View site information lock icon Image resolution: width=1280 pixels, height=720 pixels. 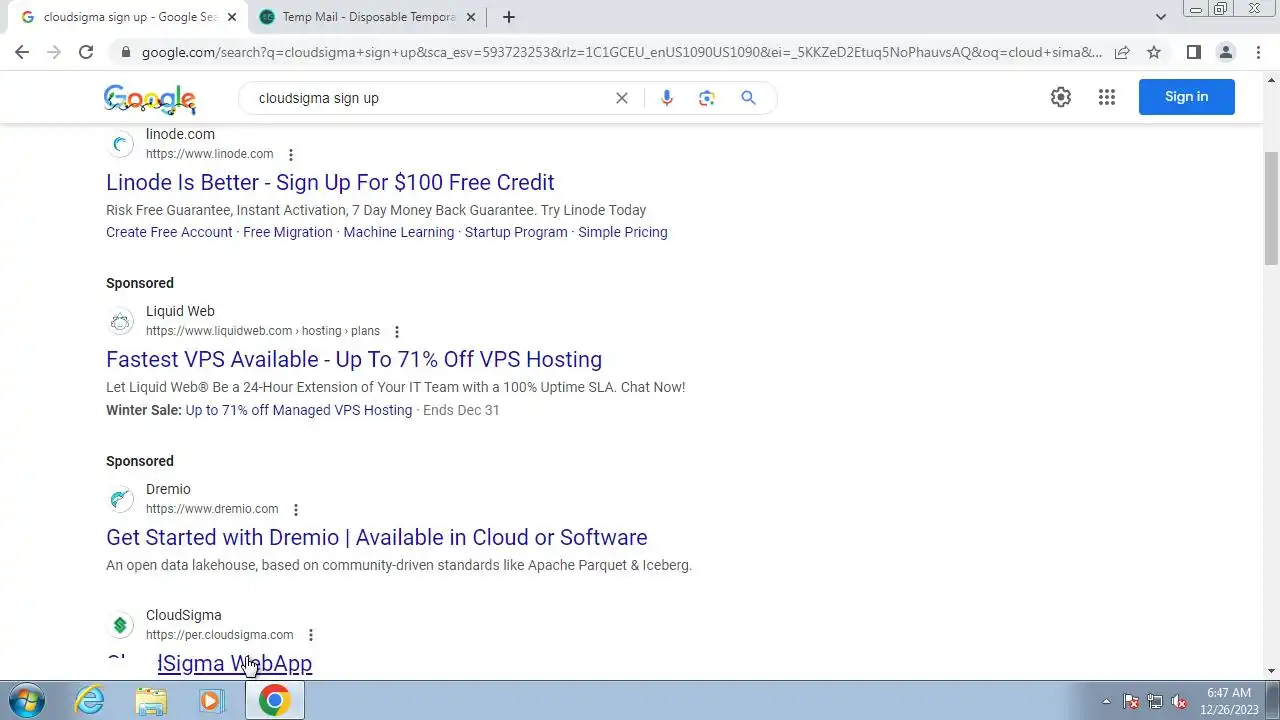click(x=124, y=52)
